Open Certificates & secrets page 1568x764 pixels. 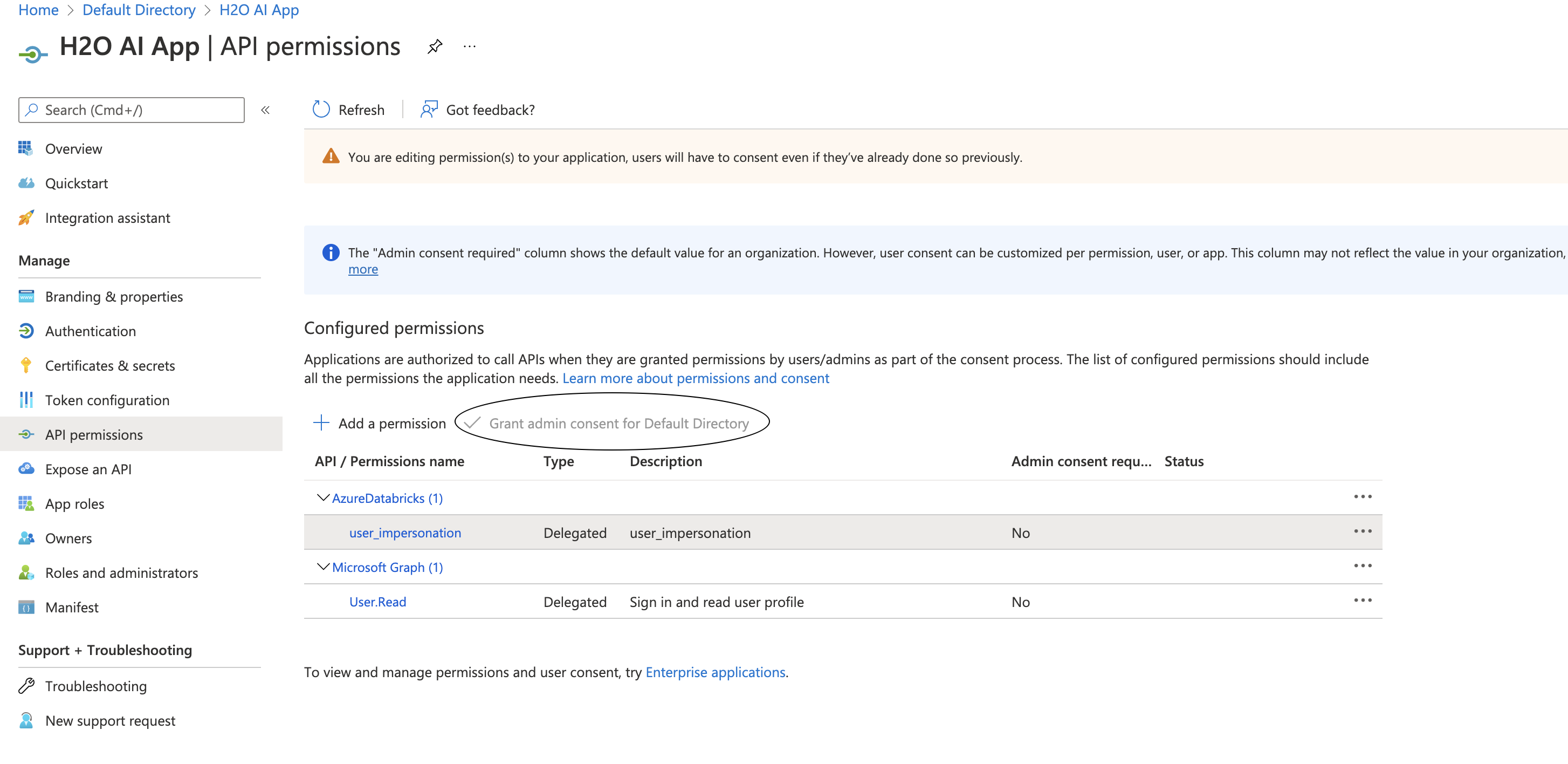pos(109,366)
